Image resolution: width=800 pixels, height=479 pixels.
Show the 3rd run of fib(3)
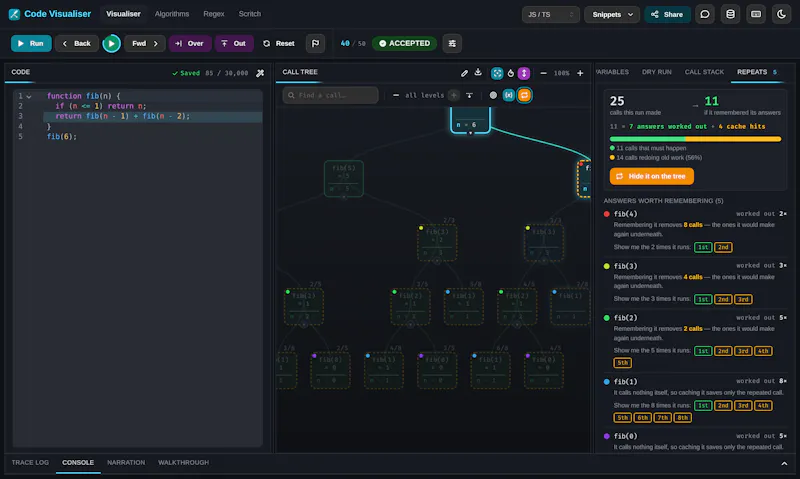743,299
